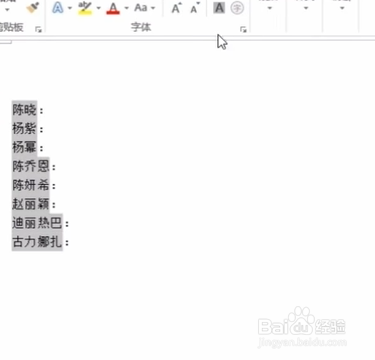The height and width of the screenshot is (360, 375).
Task: Click the selected name 赵丽颖
Action: click(x=31, y=204)
